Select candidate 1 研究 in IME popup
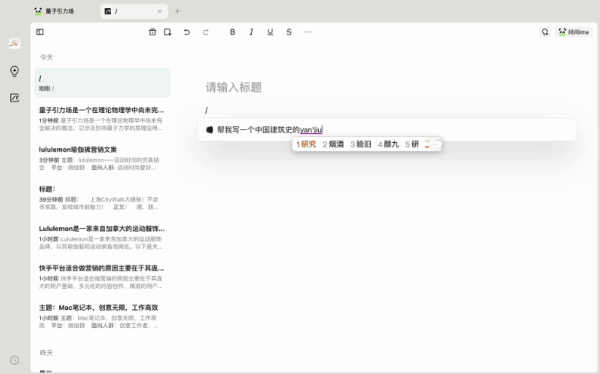Image resolution: width=600 pixels, height=374 pixels. [306, 144]
